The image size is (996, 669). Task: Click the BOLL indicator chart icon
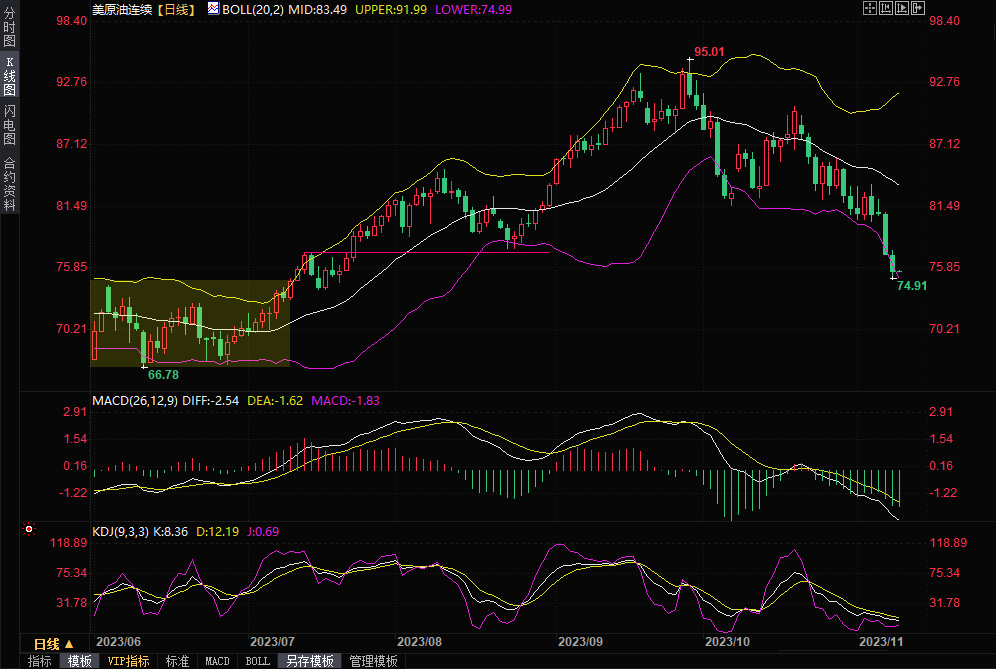coord(212,8)
